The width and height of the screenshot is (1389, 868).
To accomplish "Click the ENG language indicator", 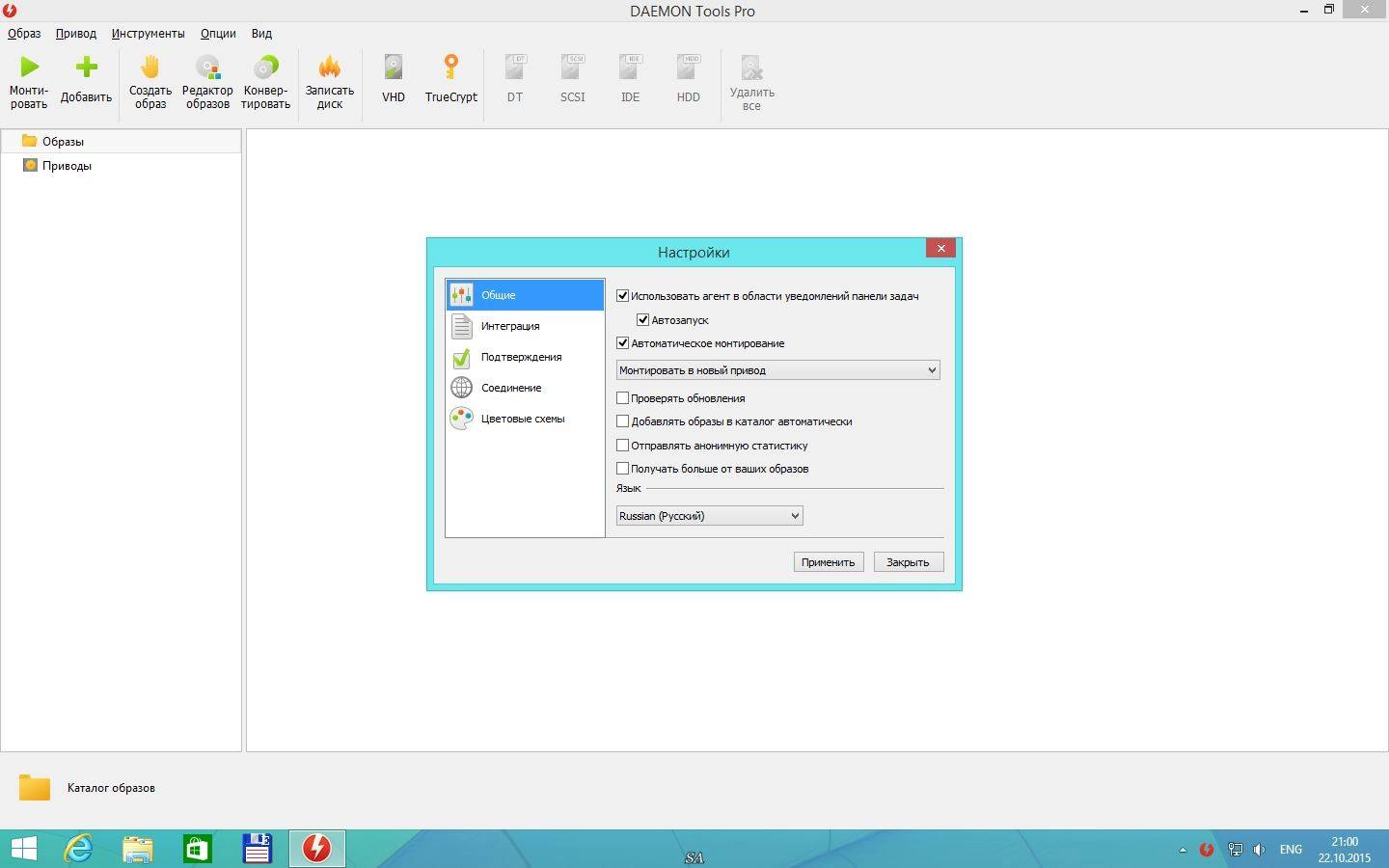I will point(1291,850).
